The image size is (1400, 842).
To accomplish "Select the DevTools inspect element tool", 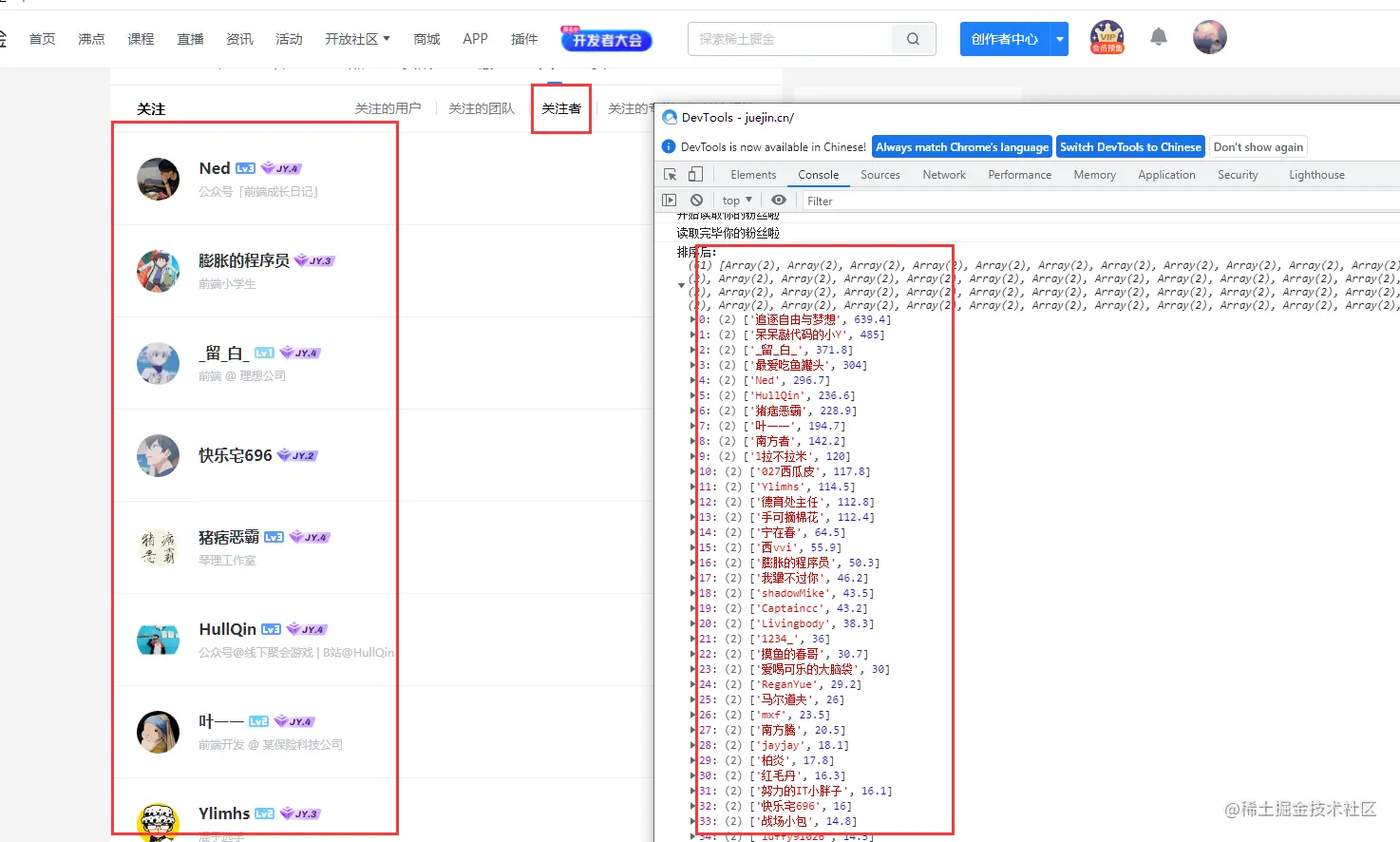I will click(670, 174).
